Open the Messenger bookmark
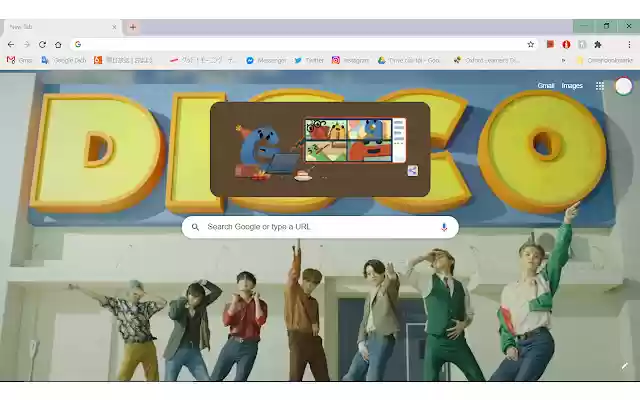The height and width of the screenshot is (400, 640). coord(266,60)
